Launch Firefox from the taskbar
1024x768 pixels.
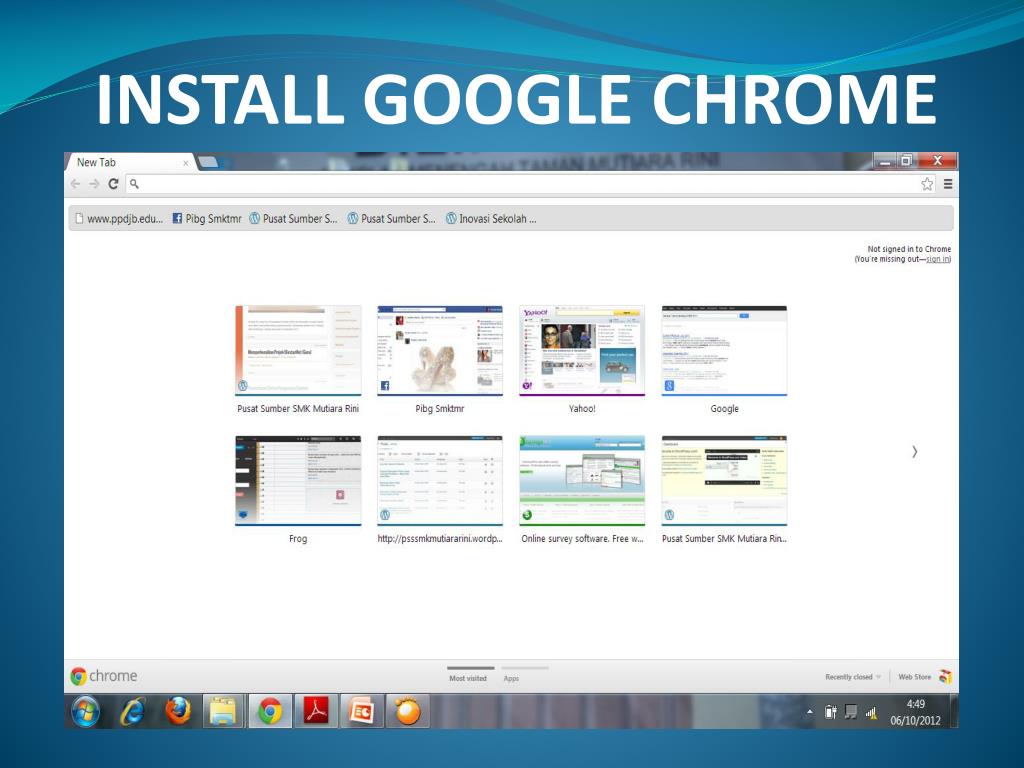178,711
